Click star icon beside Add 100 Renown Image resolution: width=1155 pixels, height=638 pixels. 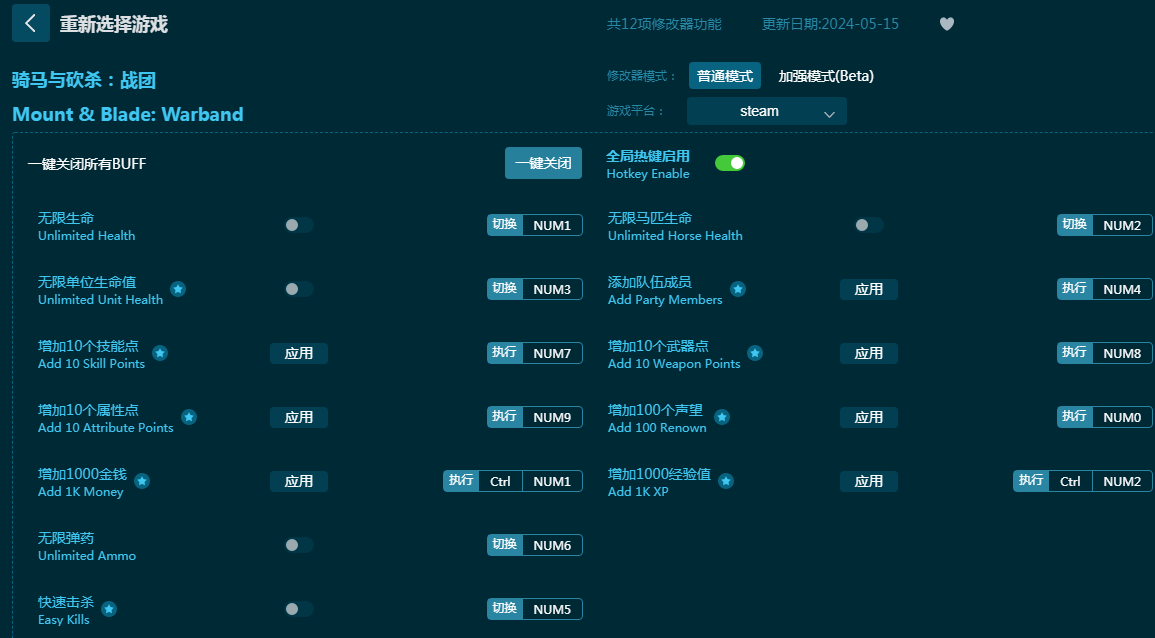click(722, 418)
